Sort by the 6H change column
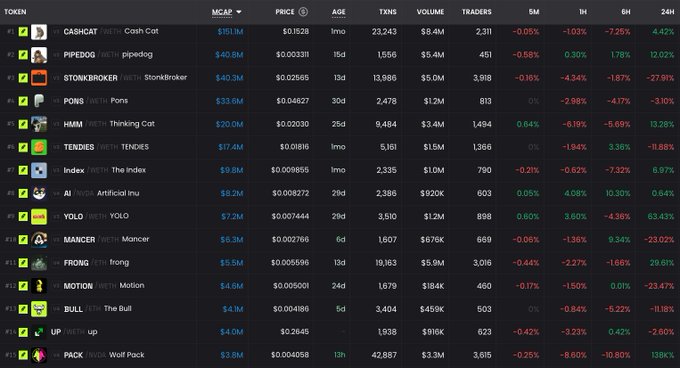The image size is (680, 368). pos(626,12)
